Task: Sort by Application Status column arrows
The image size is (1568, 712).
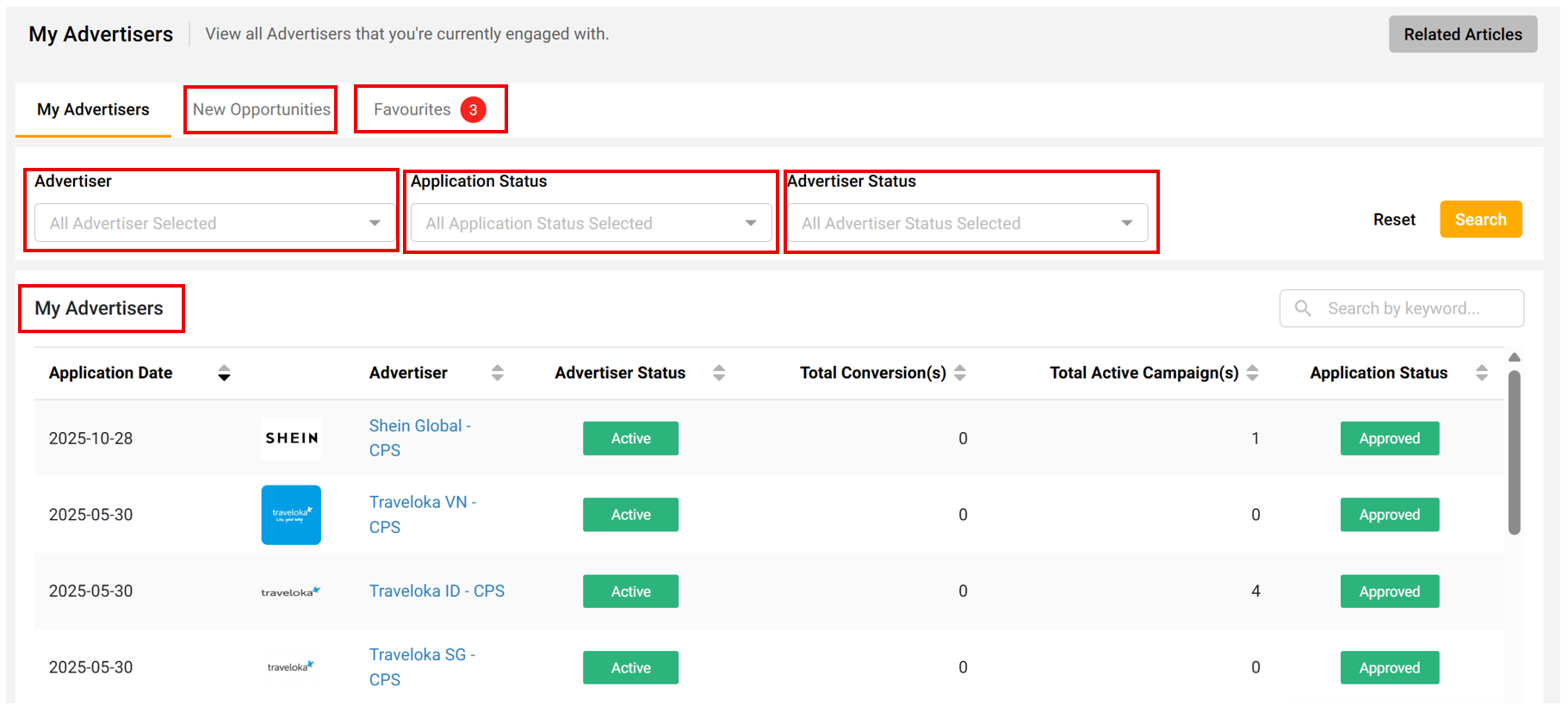Action: 1481,373
